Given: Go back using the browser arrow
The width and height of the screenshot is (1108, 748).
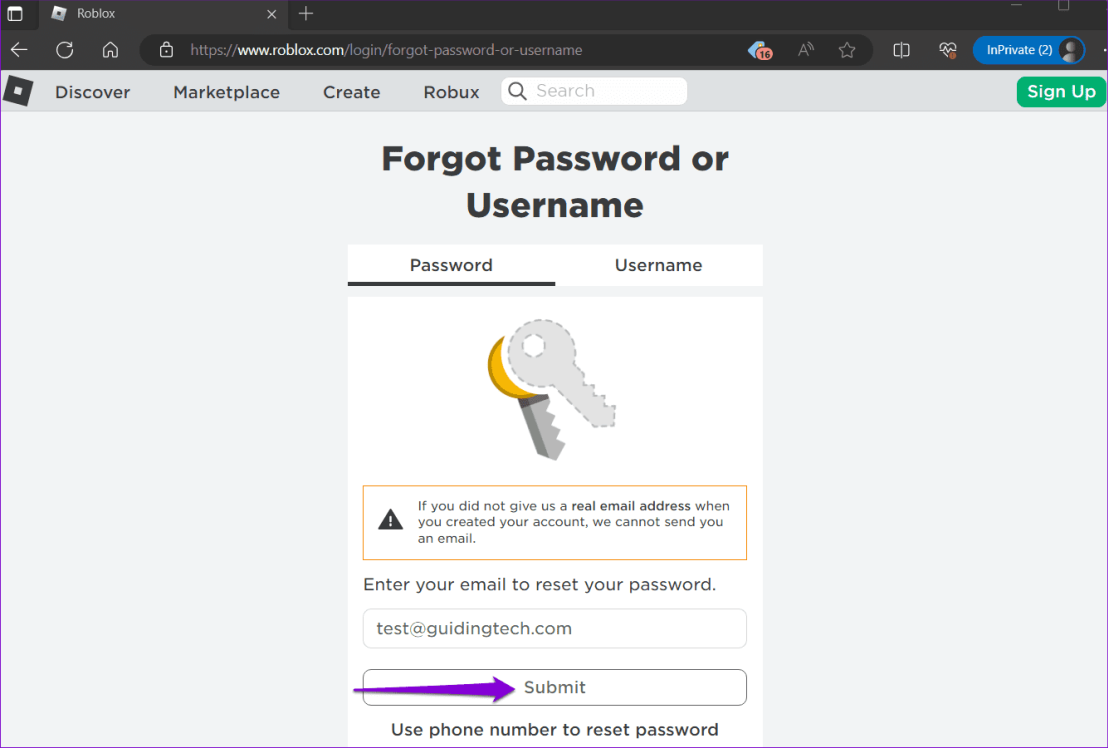Looking at the screenshot, I should pyautogui.click(x=19, y=50).
